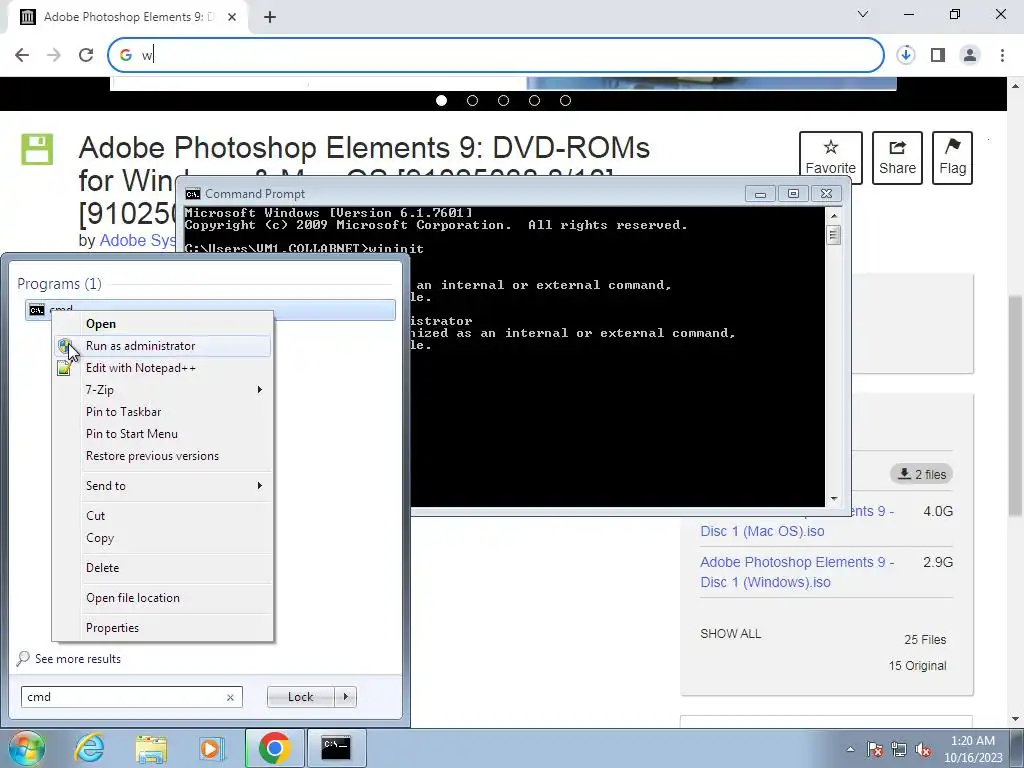The height and width of the screenshot is (768, 1024).
Task: Clear the Start menu search box
Action: [x=230, y=697]
